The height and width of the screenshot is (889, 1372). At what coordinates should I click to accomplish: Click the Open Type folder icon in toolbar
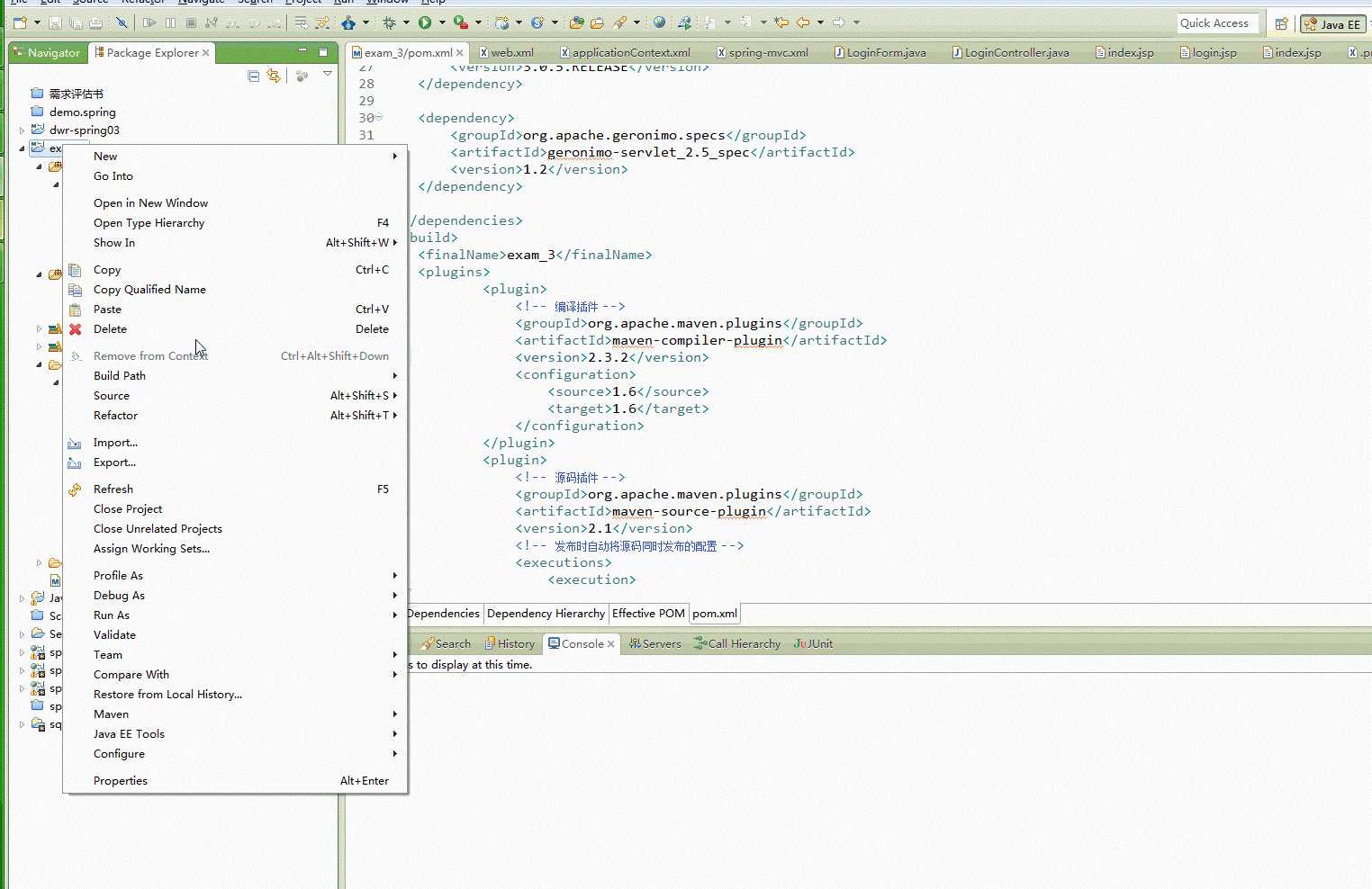point(576,22)
